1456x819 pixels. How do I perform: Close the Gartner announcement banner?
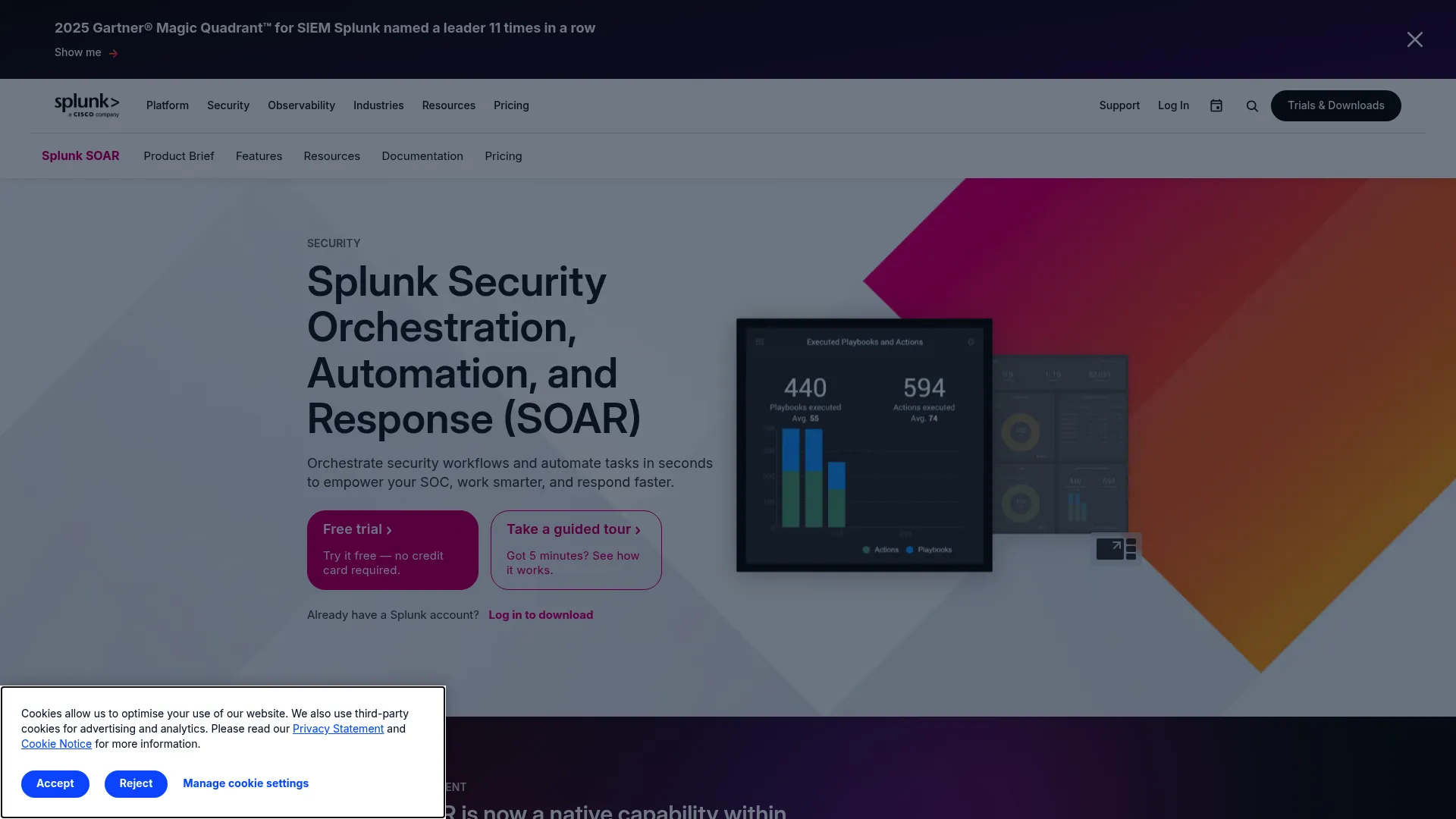tap(1414, 39)
